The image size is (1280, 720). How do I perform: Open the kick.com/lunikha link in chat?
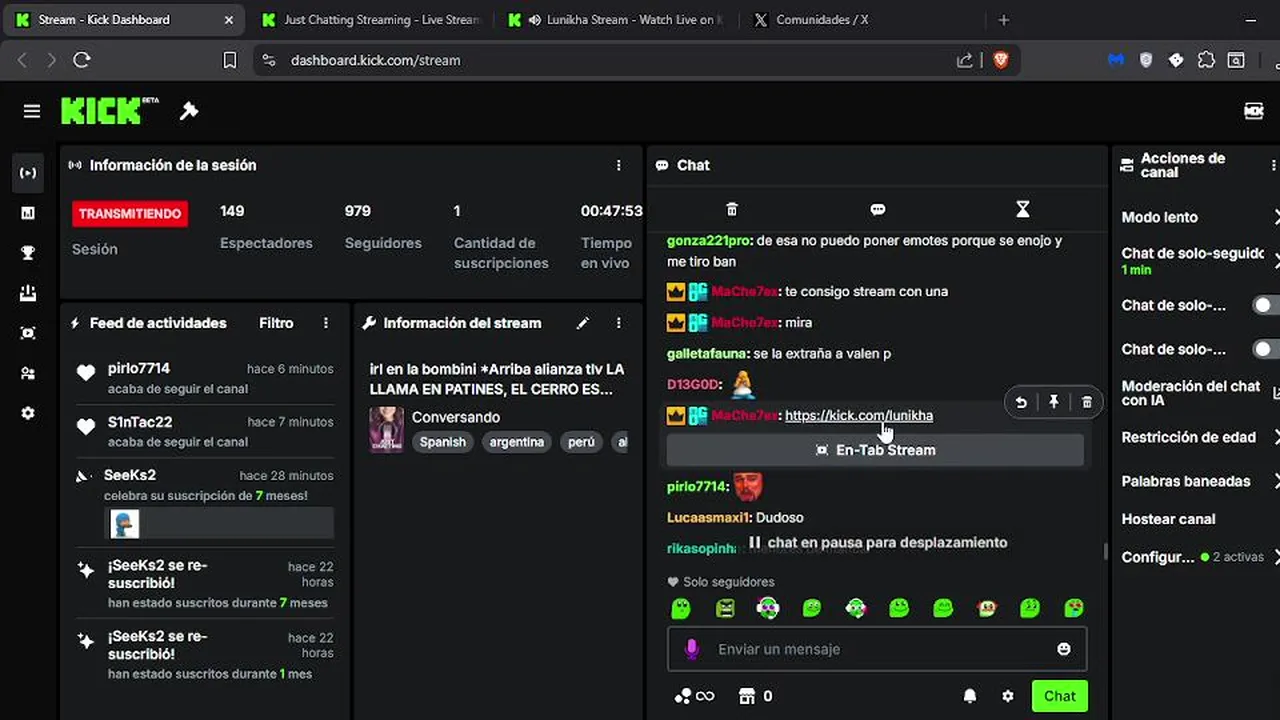(x=859, y=416)
